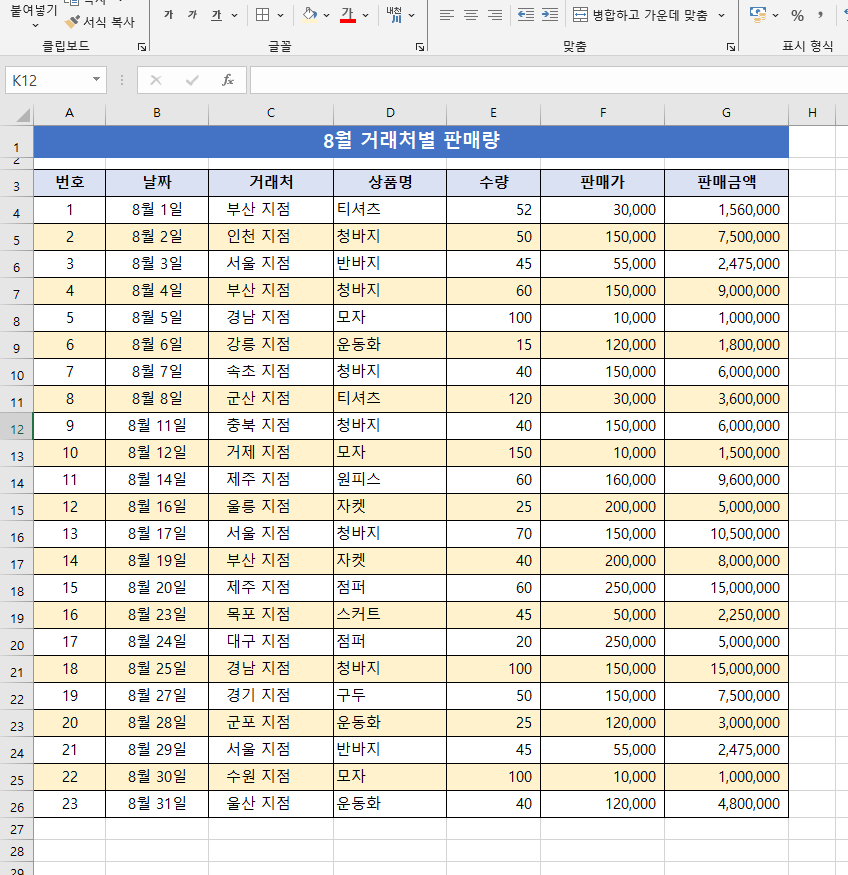Select the cell containing 10,500,000

[726, 534]
